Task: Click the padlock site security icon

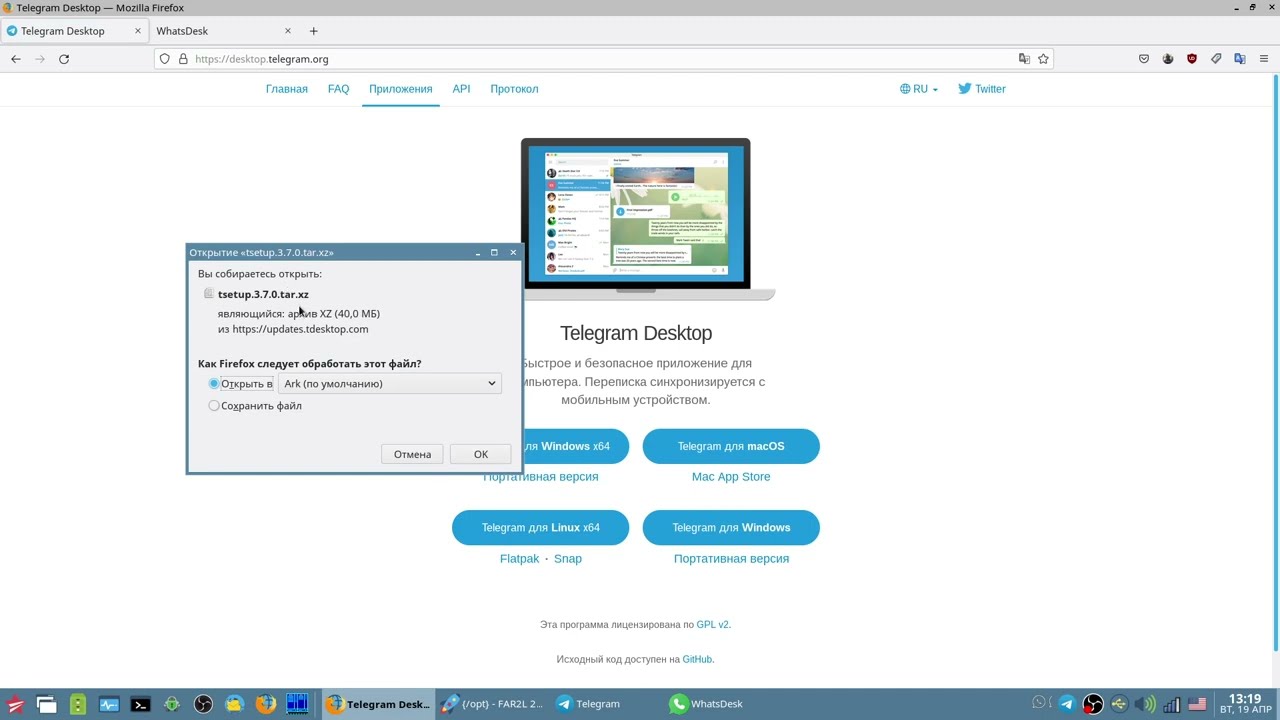Action: point(183,59)
